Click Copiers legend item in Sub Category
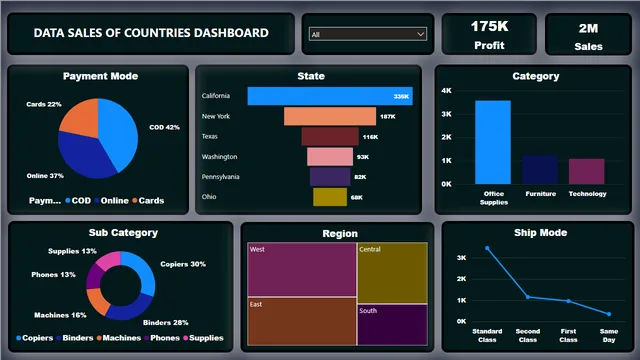This screenshot has width=640, height=360. 35,338
